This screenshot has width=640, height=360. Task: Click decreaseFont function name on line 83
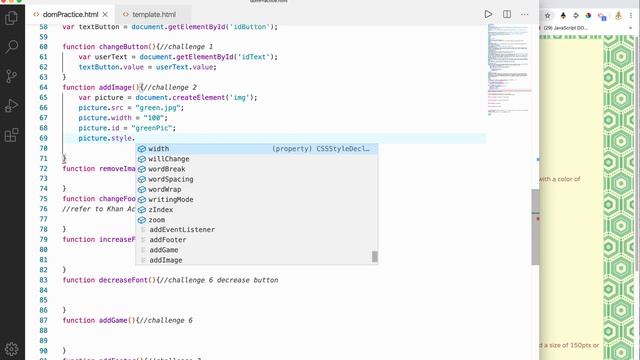pyautogui.click(x=123, y=280)
